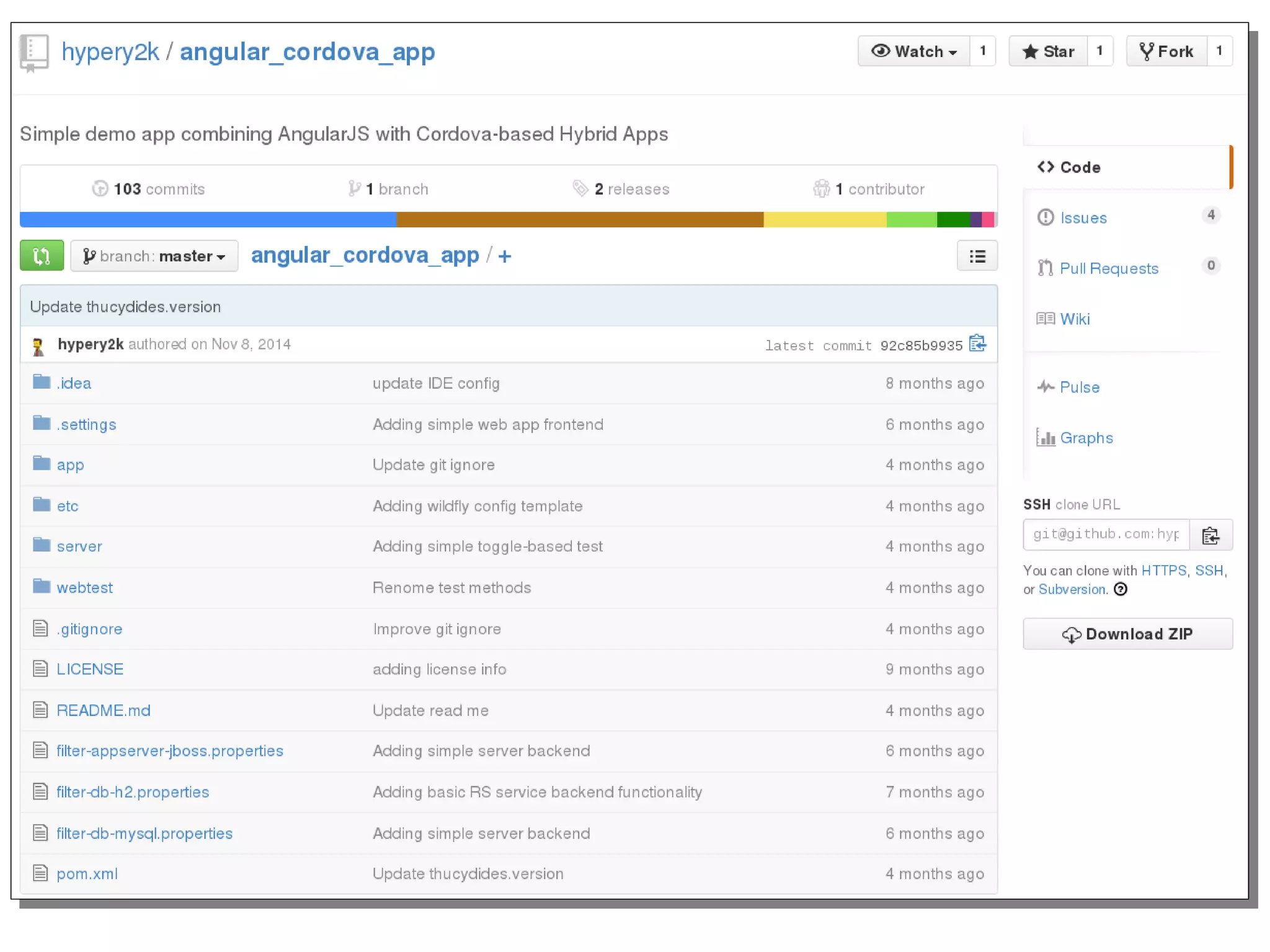1270x952 pixels.
Task: Click the hypery2k author avatar
Action: pos(38,345)
